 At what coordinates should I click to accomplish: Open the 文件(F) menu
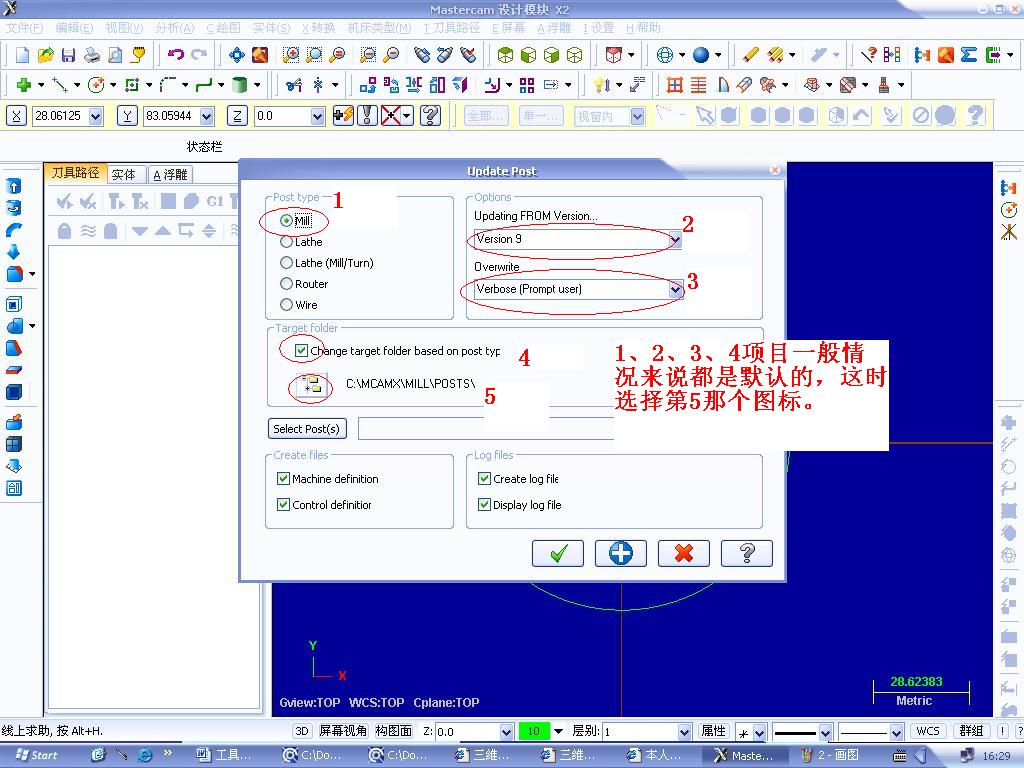point(24,28)
